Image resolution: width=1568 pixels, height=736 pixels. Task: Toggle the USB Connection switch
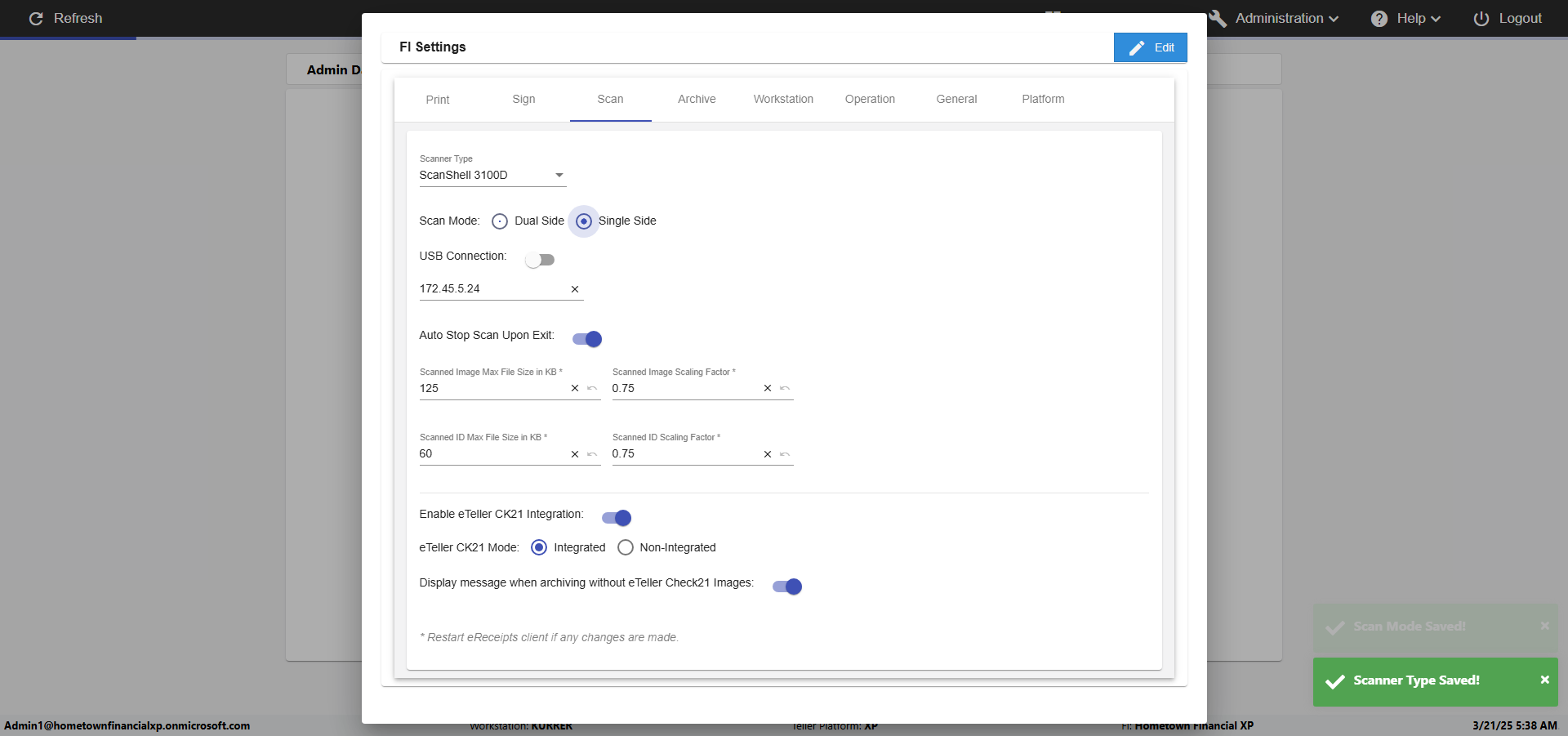pyautogui.click(x=540, y=260)
